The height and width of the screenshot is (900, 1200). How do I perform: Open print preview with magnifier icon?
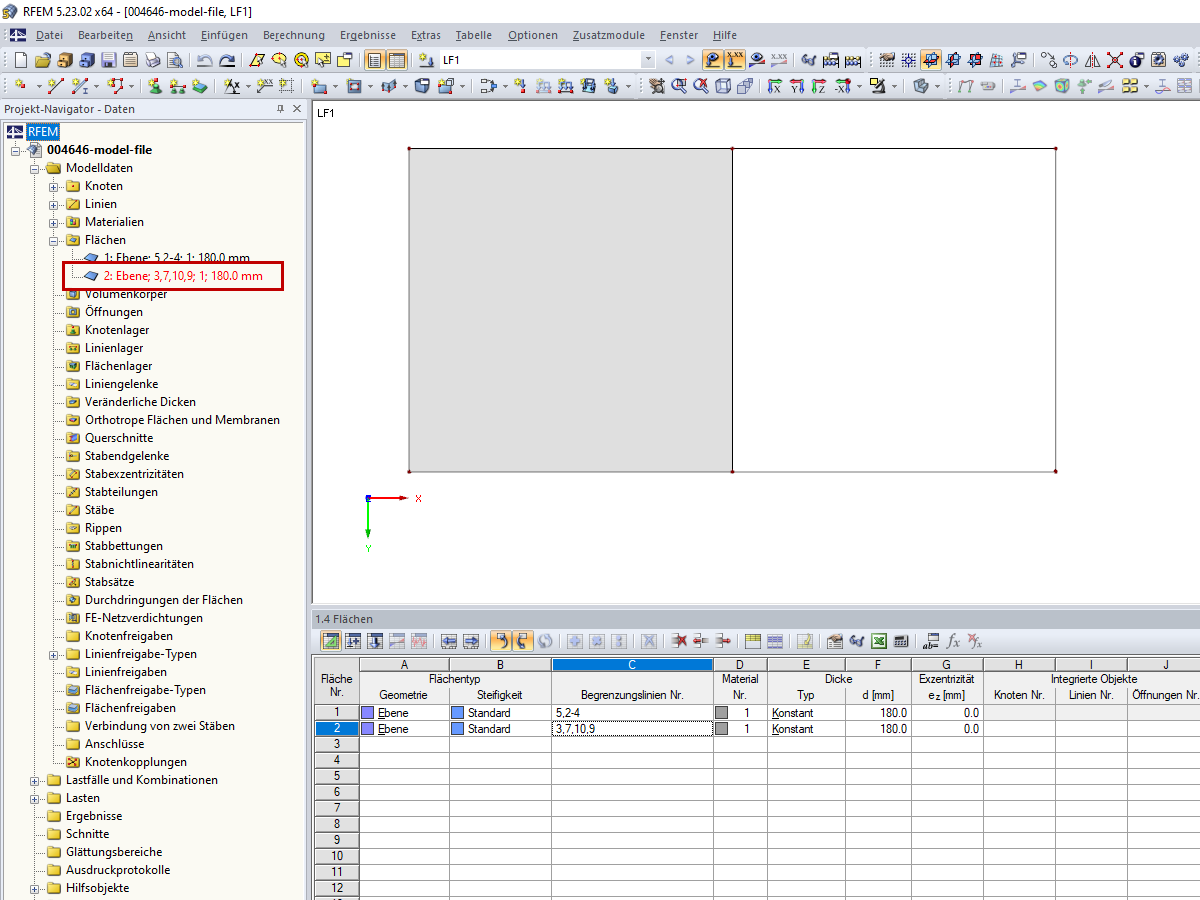point(174,60)
